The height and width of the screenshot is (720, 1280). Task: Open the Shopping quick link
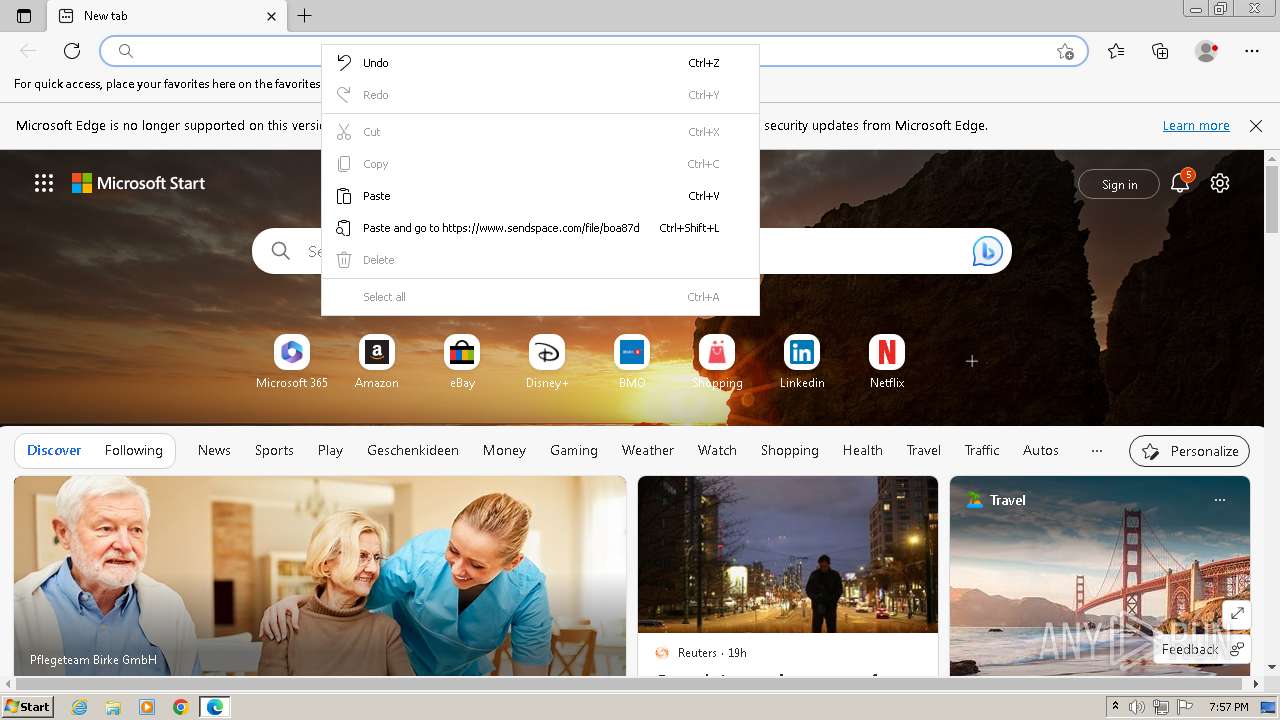[717, 362]
